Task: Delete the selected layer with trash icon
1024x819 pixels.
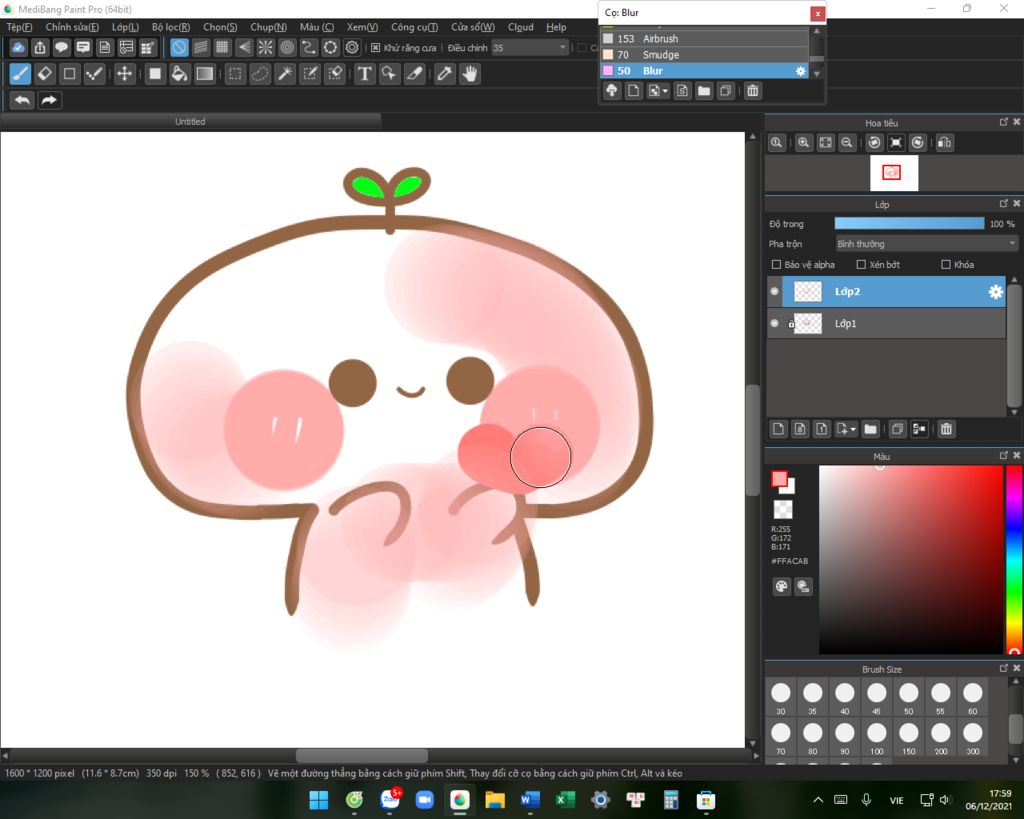Action: (x=946, y=429)
